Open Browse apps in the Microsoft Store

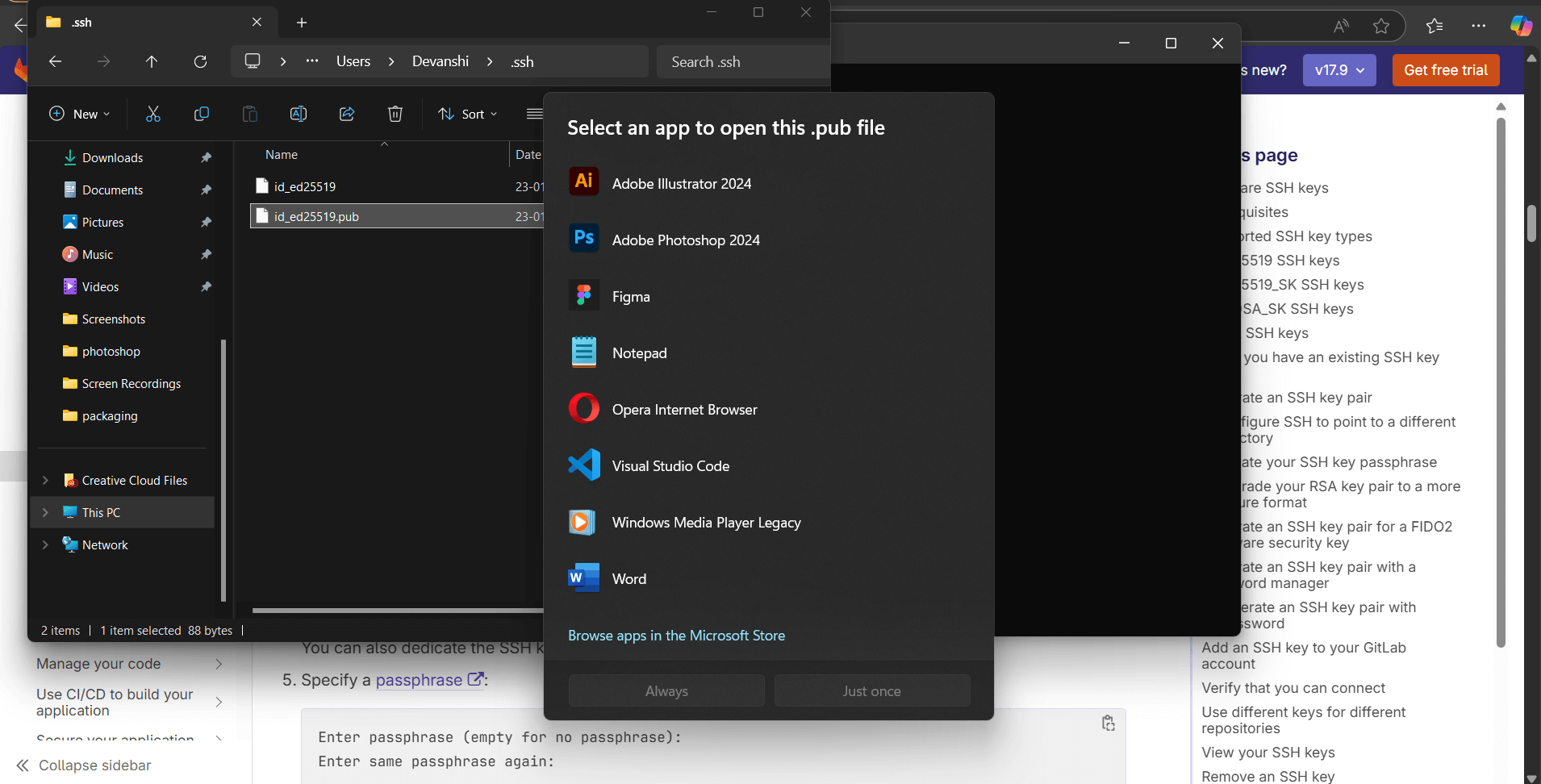point(676,636)
